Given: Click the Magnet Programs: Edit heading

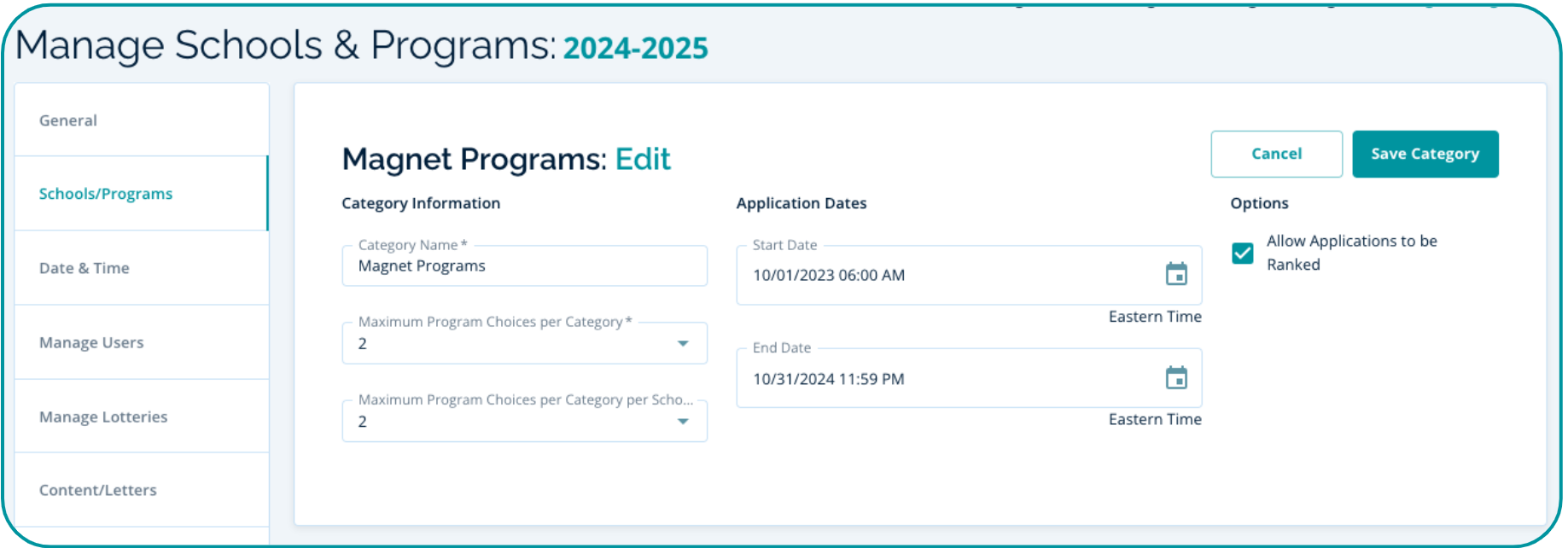Looking at the screenshot, I should point(506,159).
